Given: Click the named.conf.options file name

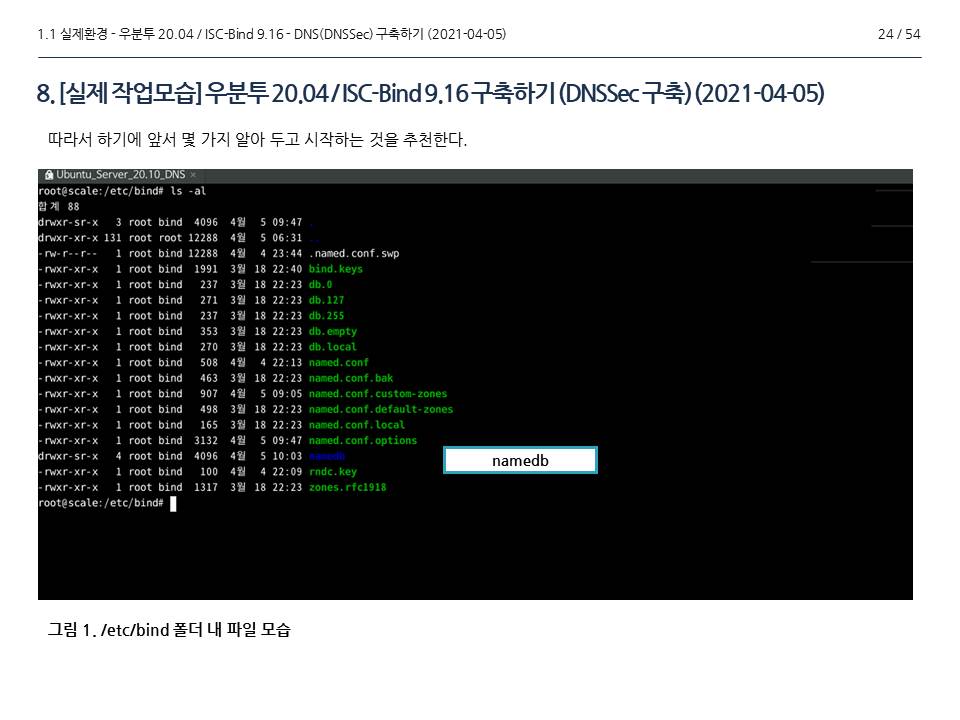Looking at the screenshot, I should (362, 441).
